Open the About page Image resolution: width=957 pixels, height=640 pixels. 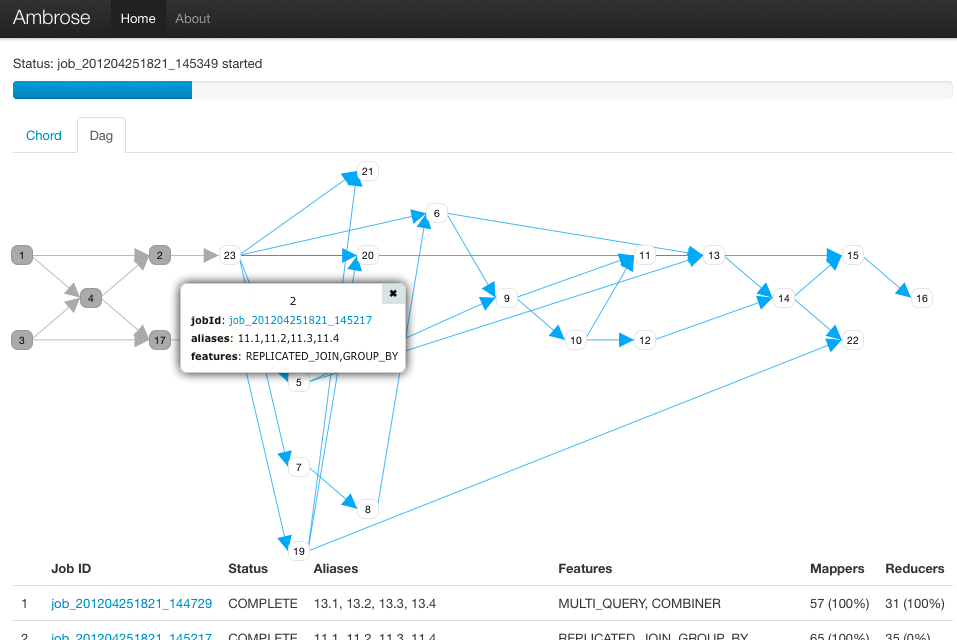click(192, 18)
